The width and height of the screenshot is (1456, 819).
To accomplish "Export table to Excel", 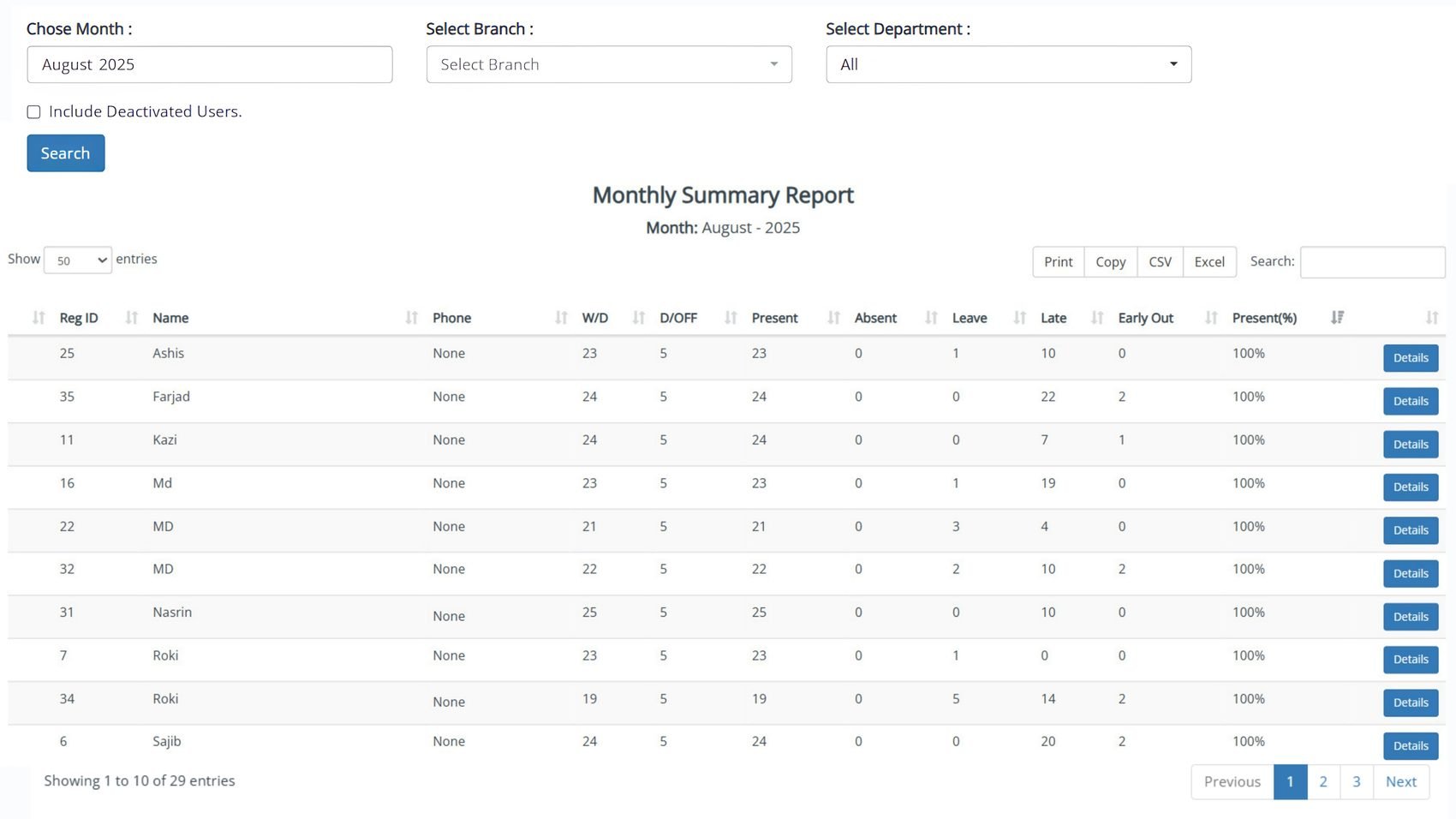I will point(1209,262).
